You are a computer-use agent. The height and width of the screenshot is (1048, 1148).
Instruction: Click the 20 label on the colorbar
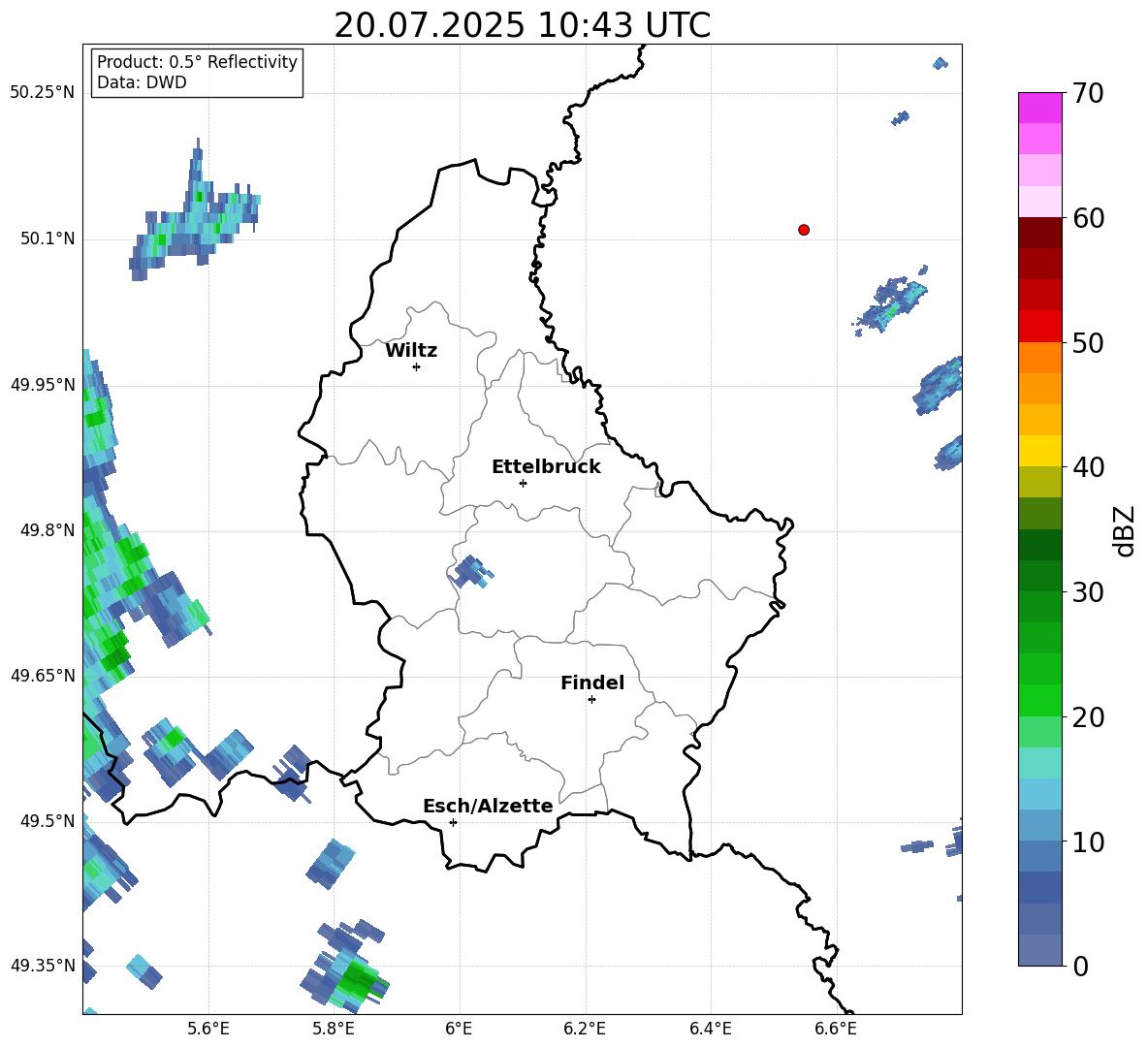point(1087,717)
